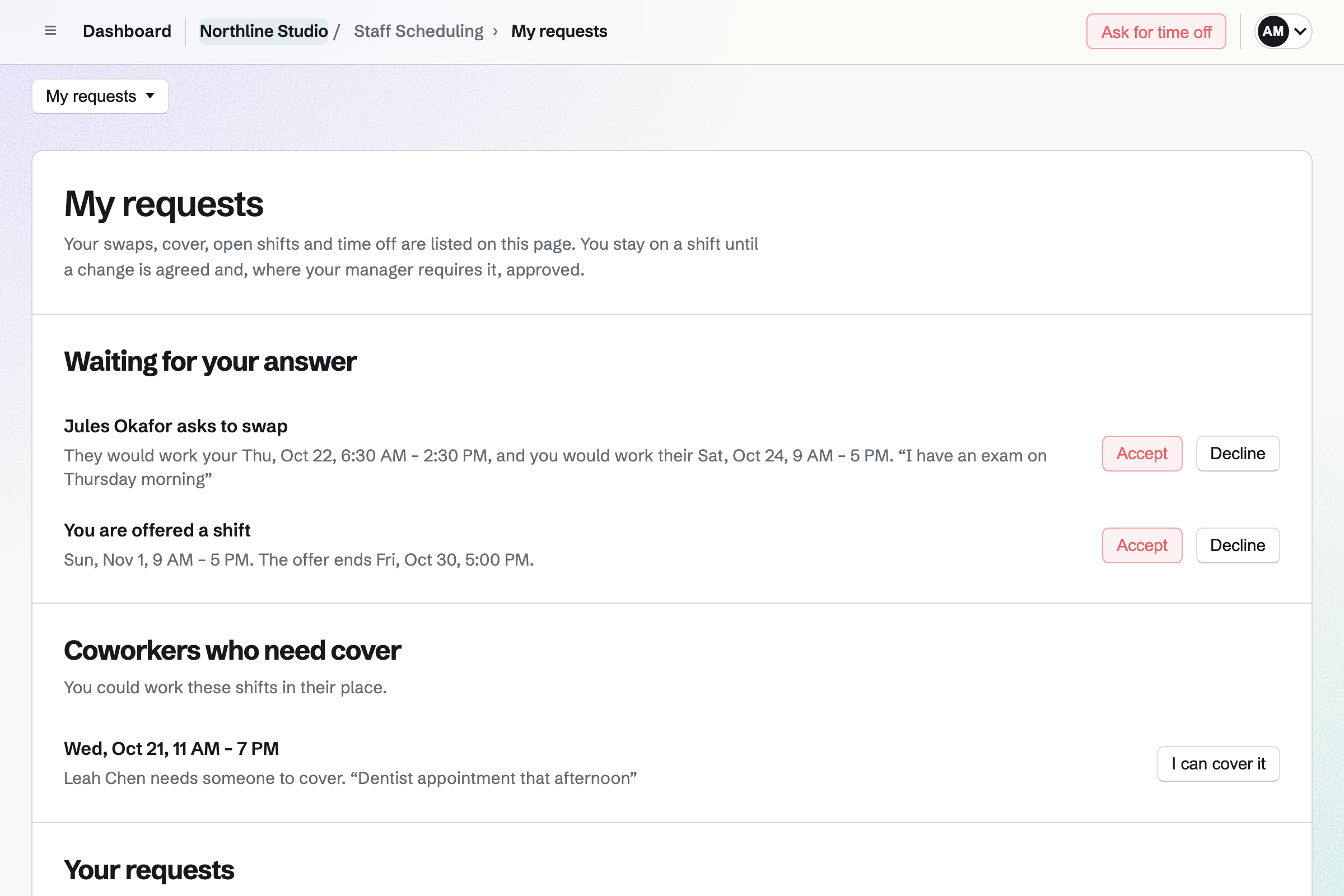This screenshot has height=896, width=1344.
Task: Decline Jules Okafor's swap request
Action: [1237, 454]
